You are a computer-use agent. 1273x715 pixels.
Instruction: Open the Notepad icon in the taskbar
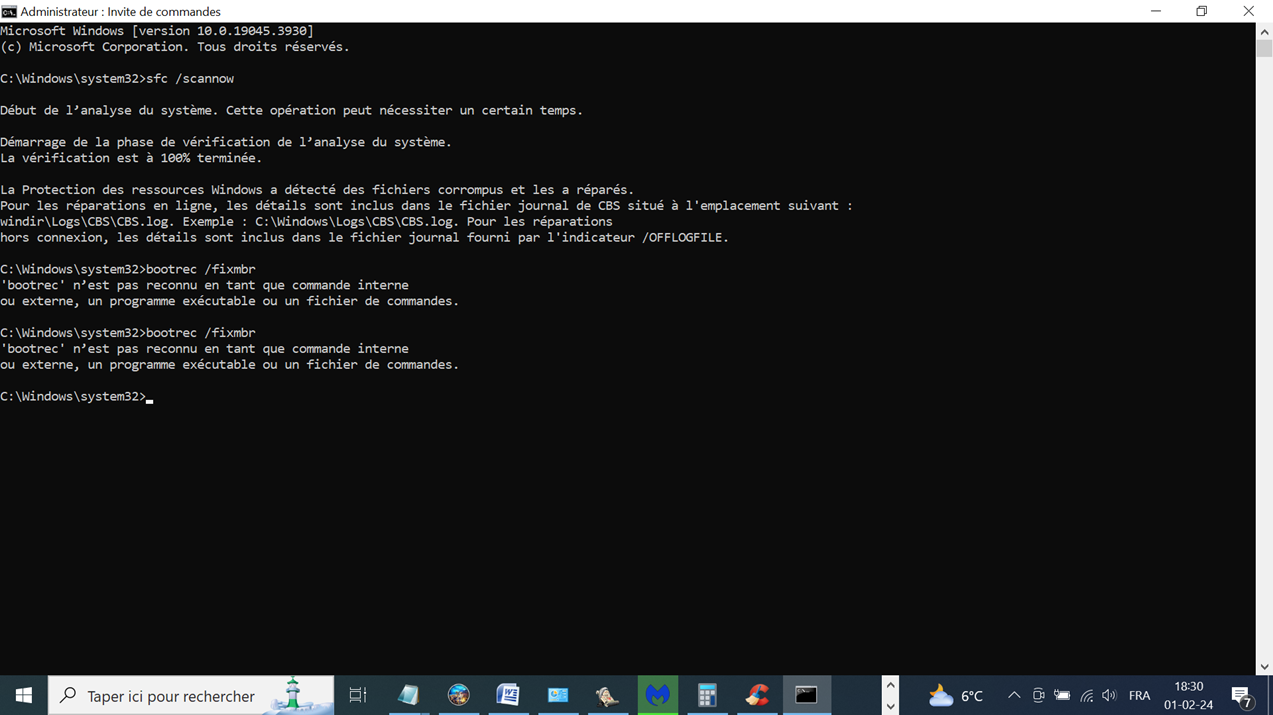click(408, 695)
